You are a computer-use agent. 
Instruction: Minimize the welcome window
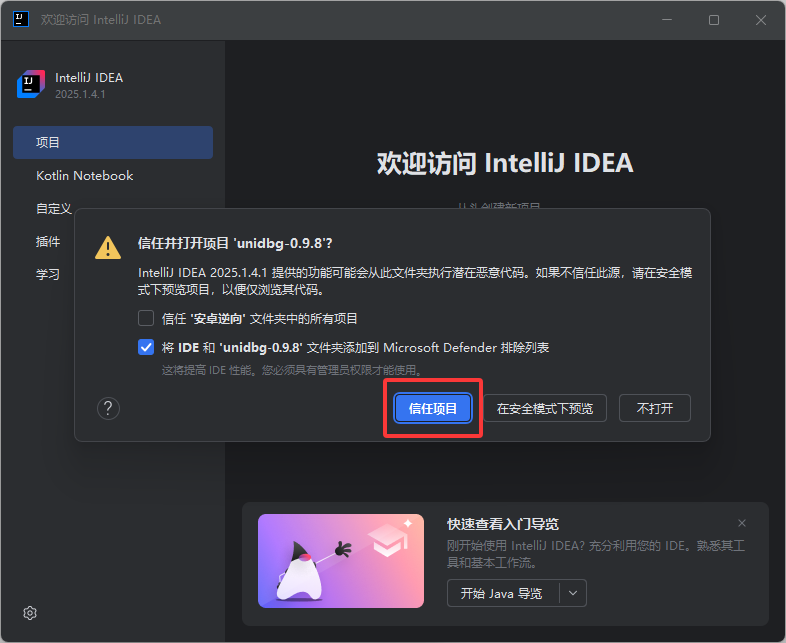[667, 20]
